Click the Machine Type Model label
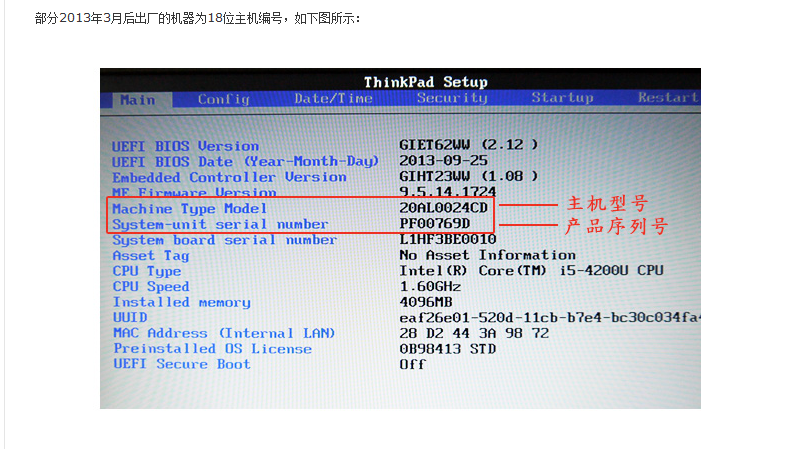Screen dimensions: 793x449 (x=189, y=209)
